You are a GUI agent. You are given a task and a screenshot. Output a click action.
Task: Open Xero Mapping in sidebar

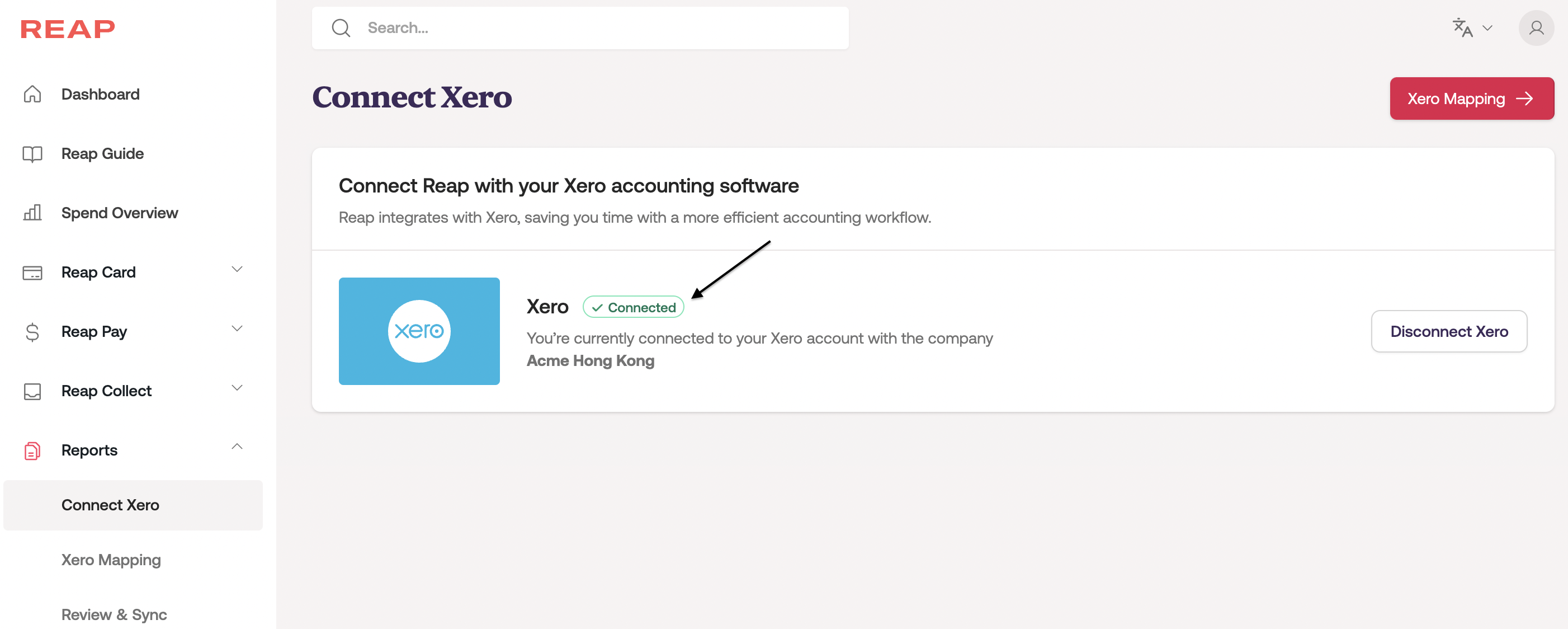click(x=111, y=560)
